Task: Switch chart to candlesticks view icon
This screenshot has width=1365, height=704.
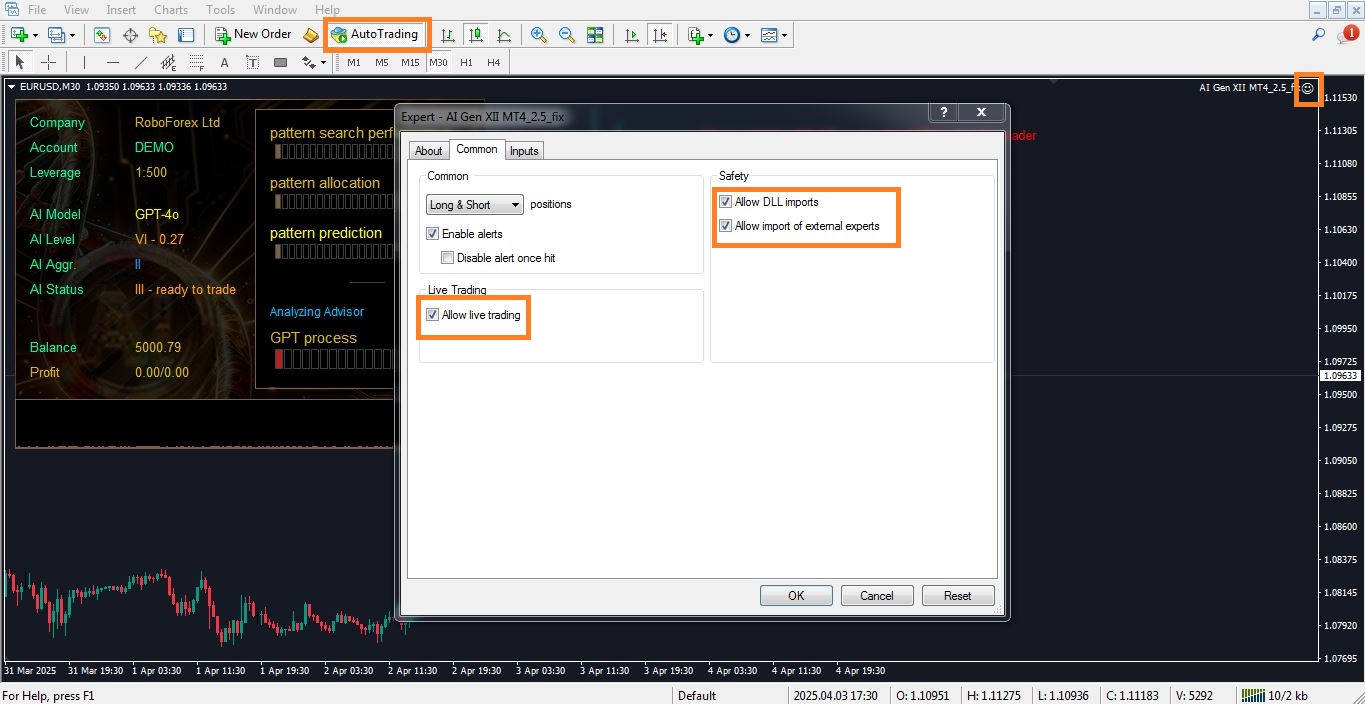Action: click(x=476, y=35)
